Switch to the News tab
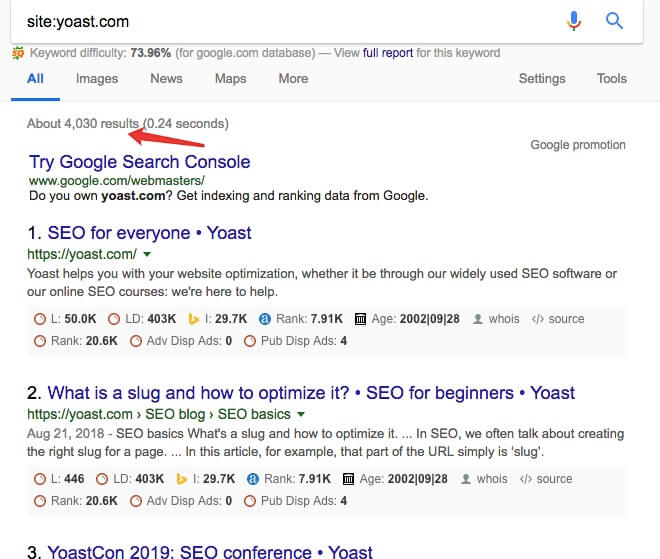Viewport: 660px width, 559px height. click(x=166, y=79)
